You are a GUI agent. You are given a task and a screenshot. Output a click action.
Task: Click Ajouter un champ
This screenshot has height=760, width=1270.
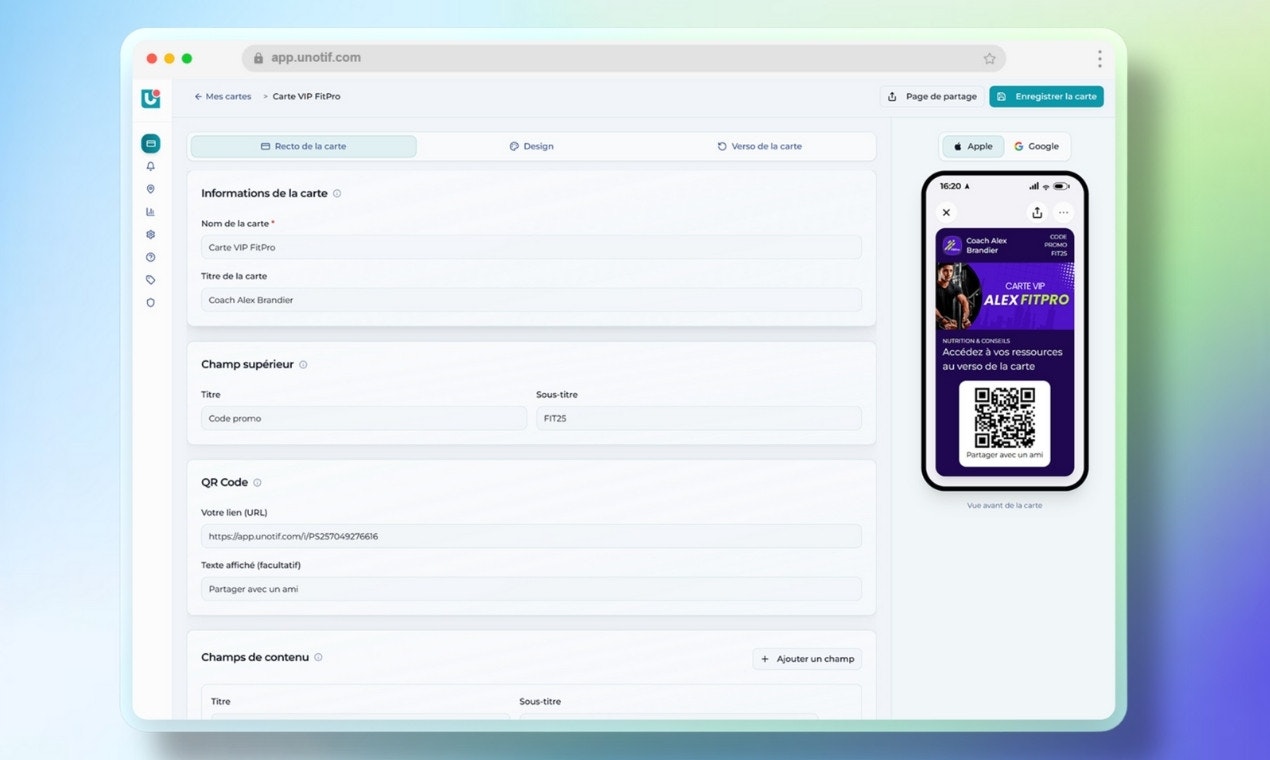pos(806,659)
